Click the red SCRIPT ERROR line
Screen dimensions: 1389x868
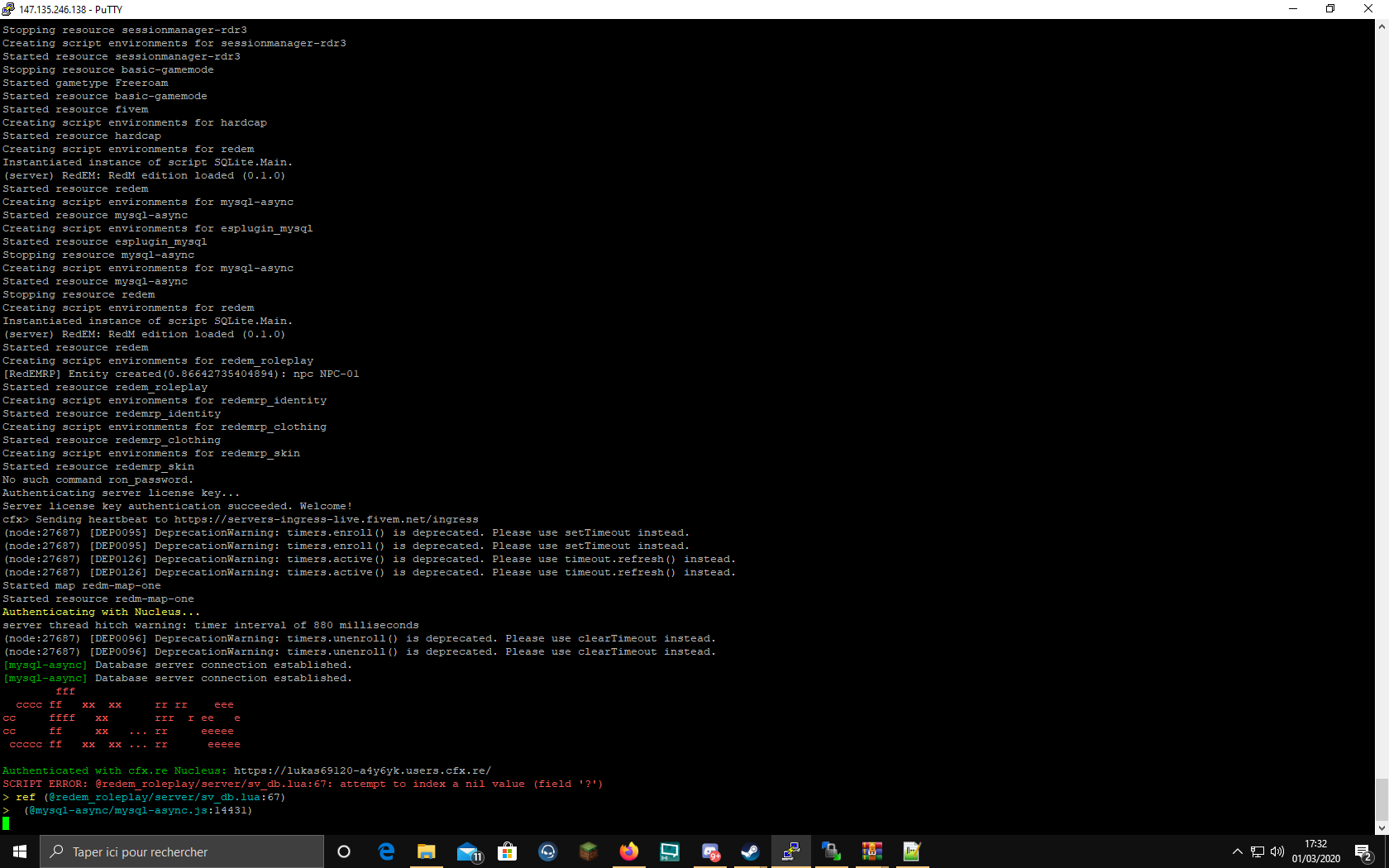(x=303, y=784)
